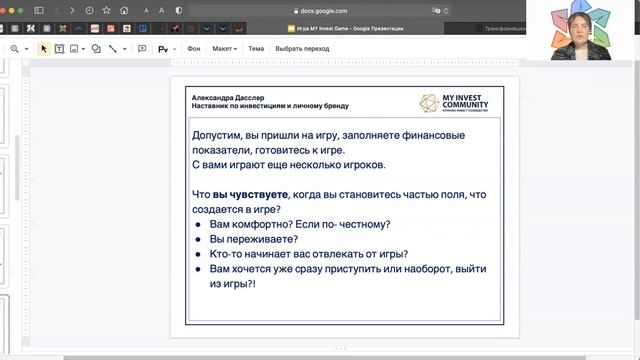Open the Макет dropdown
This screenshot has height=360, width=640.
click(224, 49)
